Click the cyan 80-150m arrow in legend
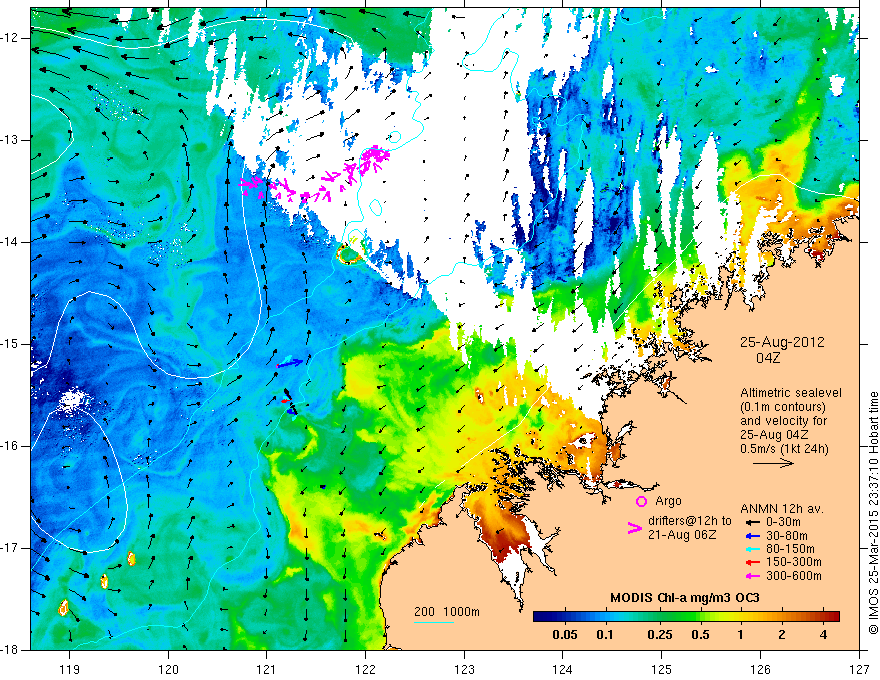This screenshot has width=880, height=680. (752, 549)
